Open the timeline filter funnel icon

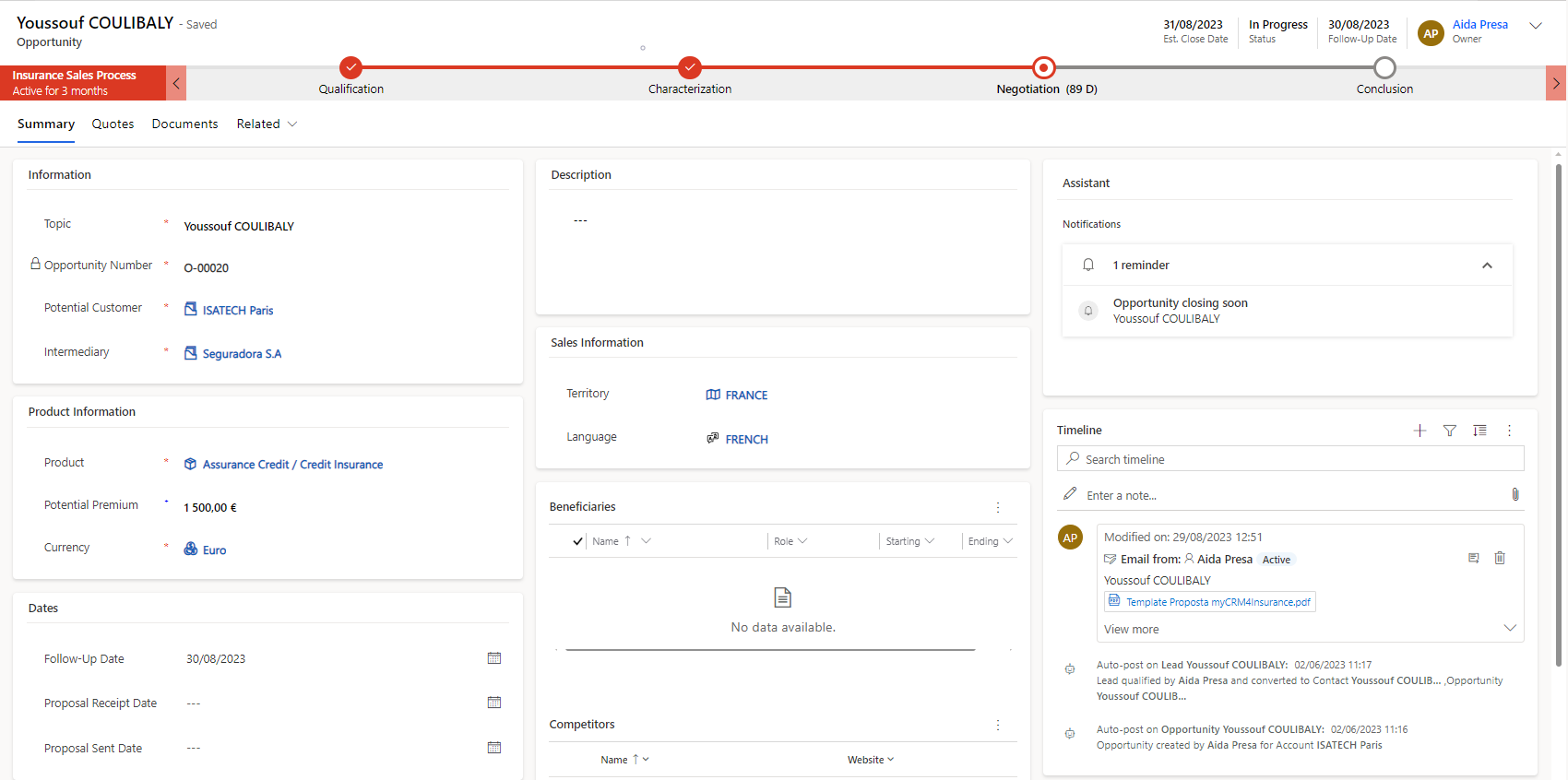coord(1450,431)
